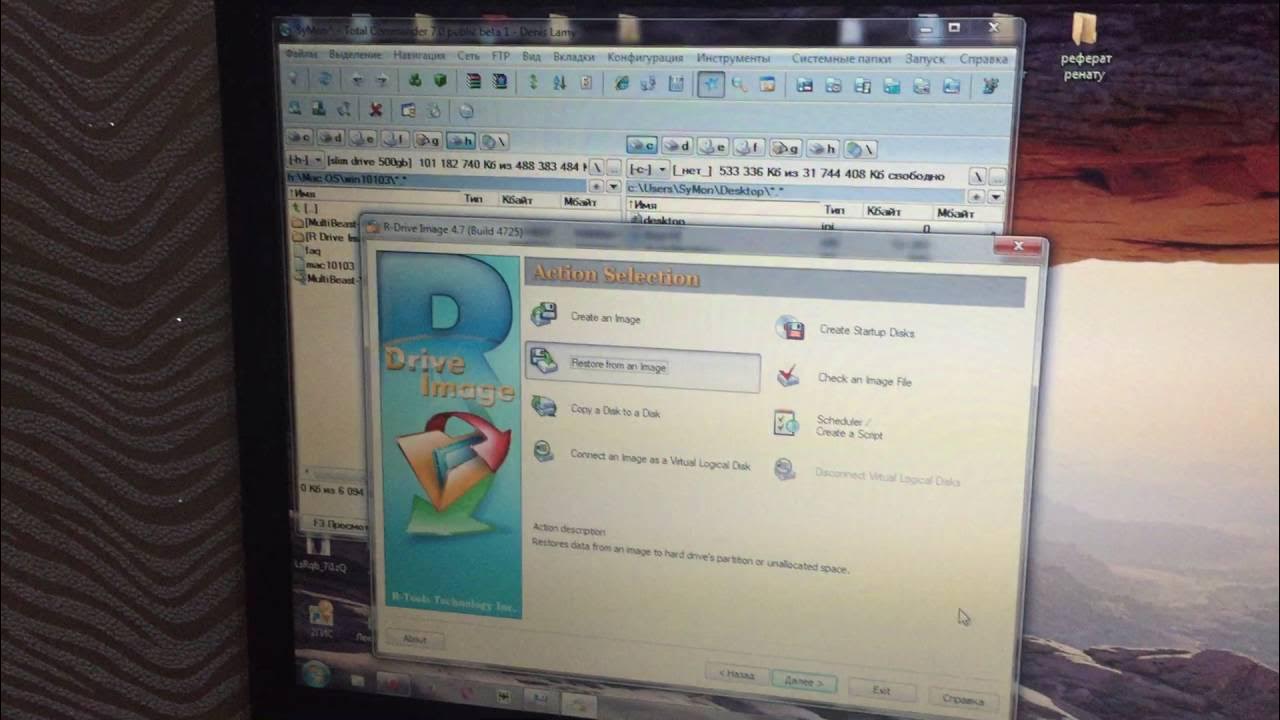The height and width of the screenshot is (720, 1280).
Task: Select drive d in the left panel drive bar
Action: [332, 138]
